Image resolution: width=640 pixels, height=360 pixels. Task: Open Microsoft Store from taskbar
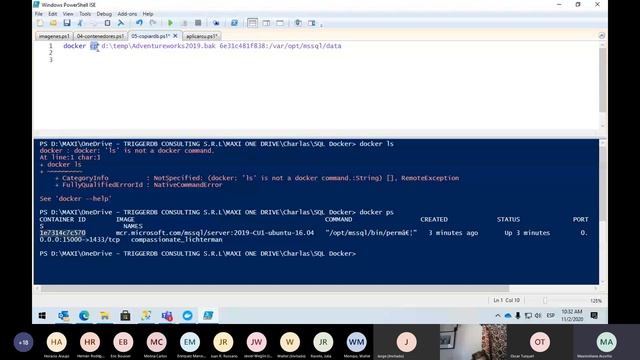[125, 316]
